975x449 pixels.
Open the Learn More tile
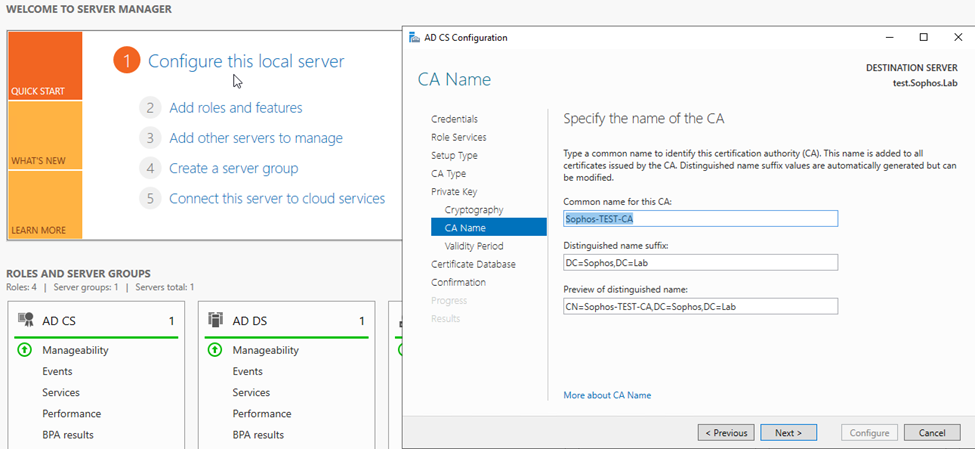pyautogui.click(x=45, y=205)
